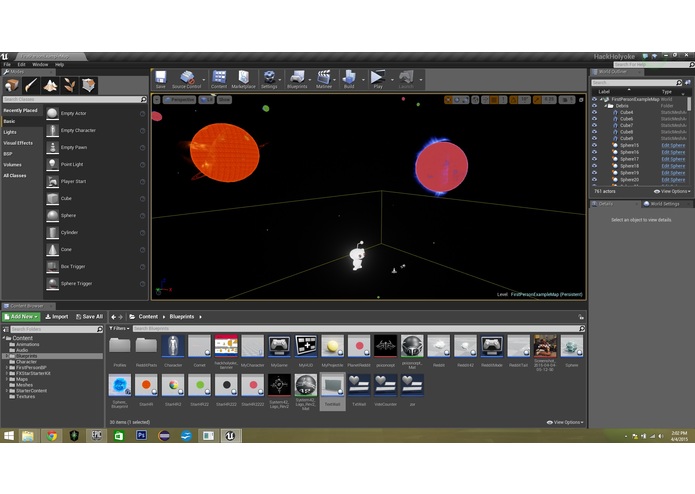Viewport: 695px width, 494px height.
Task: Toggle visibility of Cube4 in World Outliner
Action: point(594,113)
